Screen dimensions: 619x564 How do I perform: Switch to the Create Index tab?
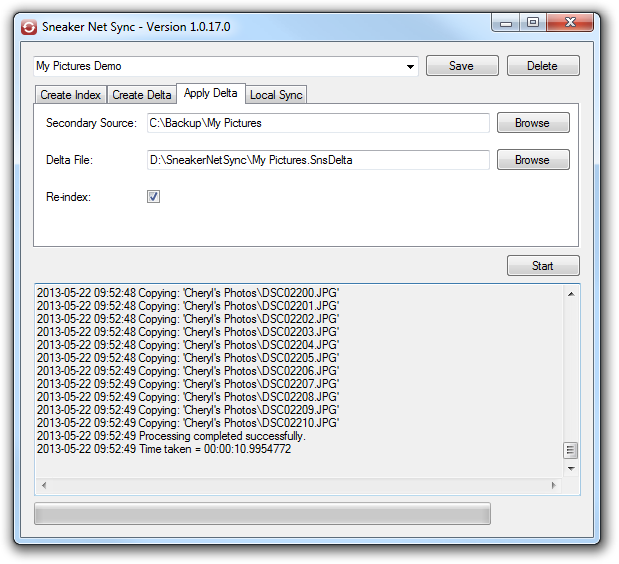(x=71, y=95)
